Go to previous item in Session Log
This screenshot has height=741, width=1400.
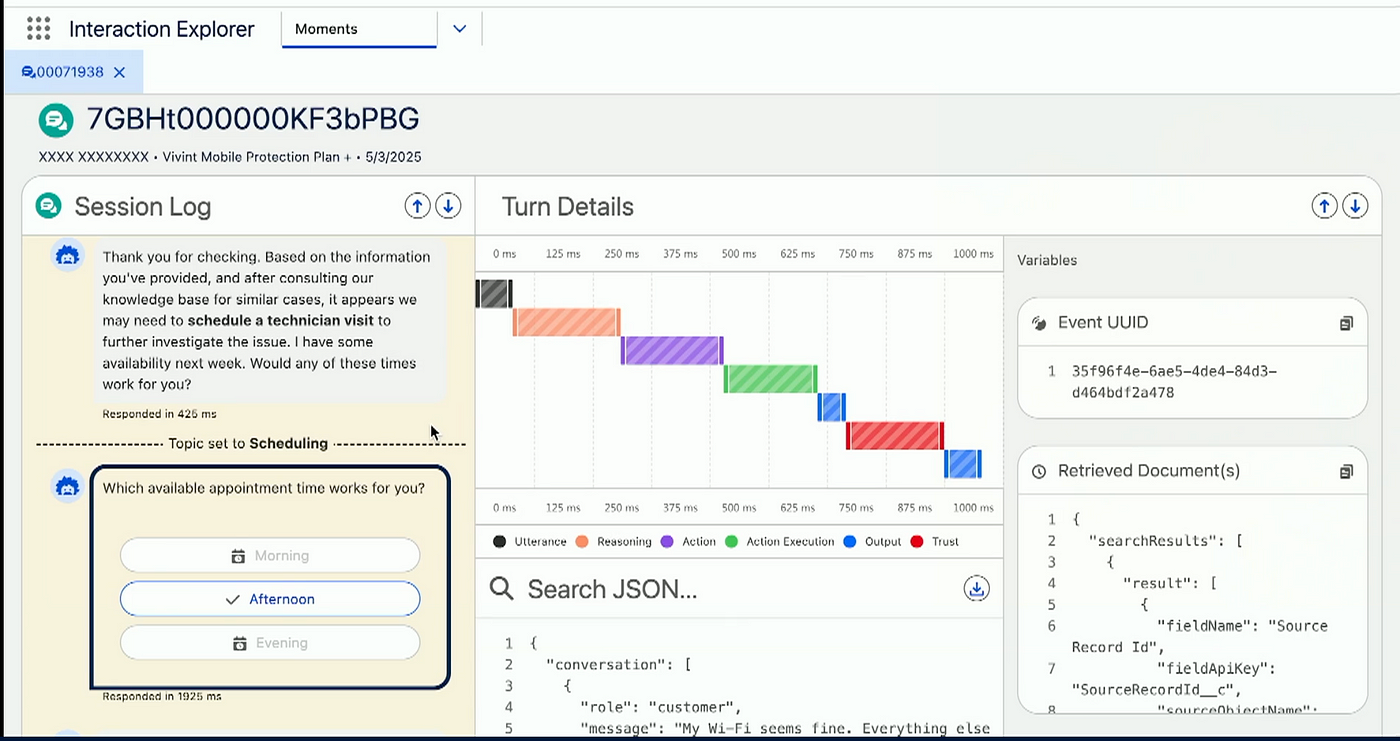(417, 206)
